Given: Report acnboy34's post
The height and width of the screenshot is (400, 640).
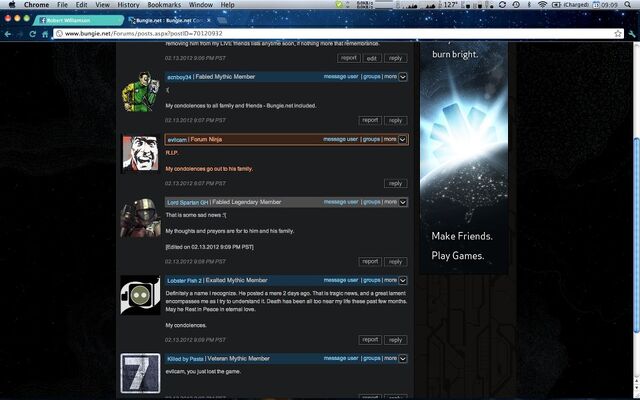Looking at the screenshot, I should (370, 120).
